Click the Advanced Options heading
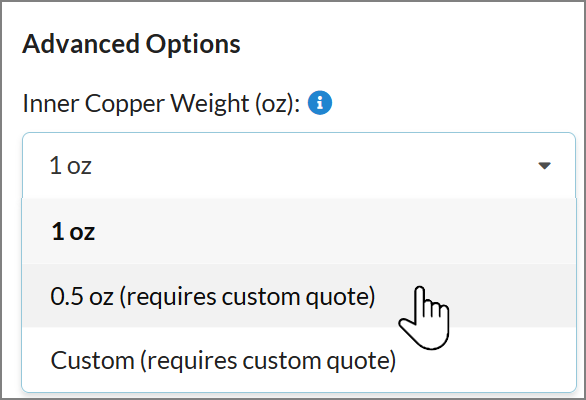586x400 pixels. click(x=131, y=44)
